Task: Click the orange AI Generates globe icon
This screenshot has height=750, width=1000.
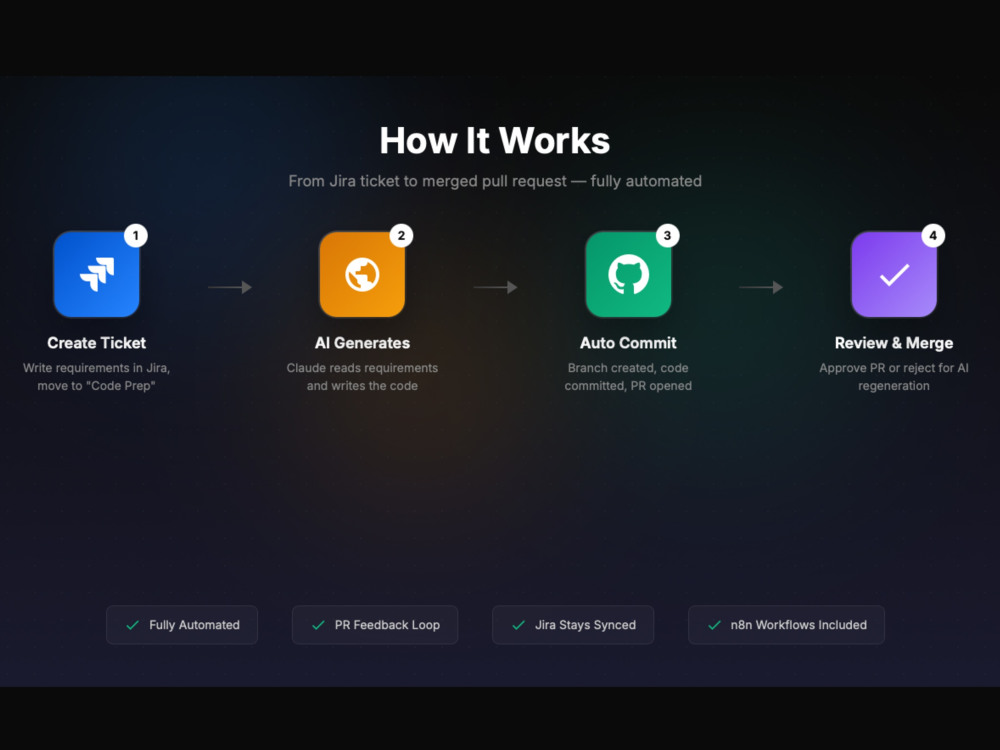Action: (x=362, y=274)
